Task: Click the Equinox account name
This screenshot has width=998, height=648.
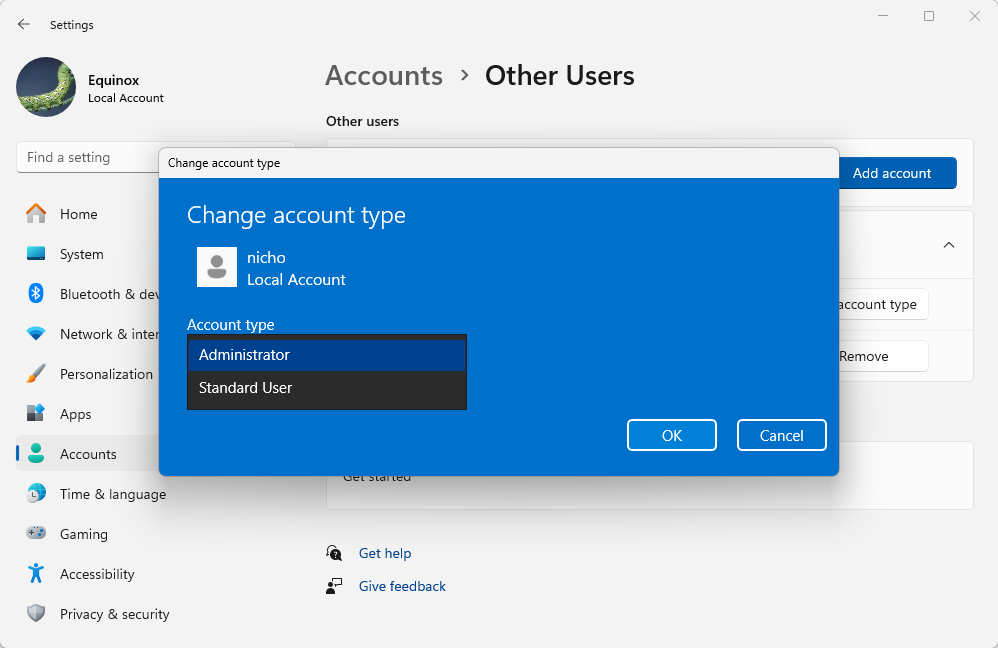Action: coord(113,80)
